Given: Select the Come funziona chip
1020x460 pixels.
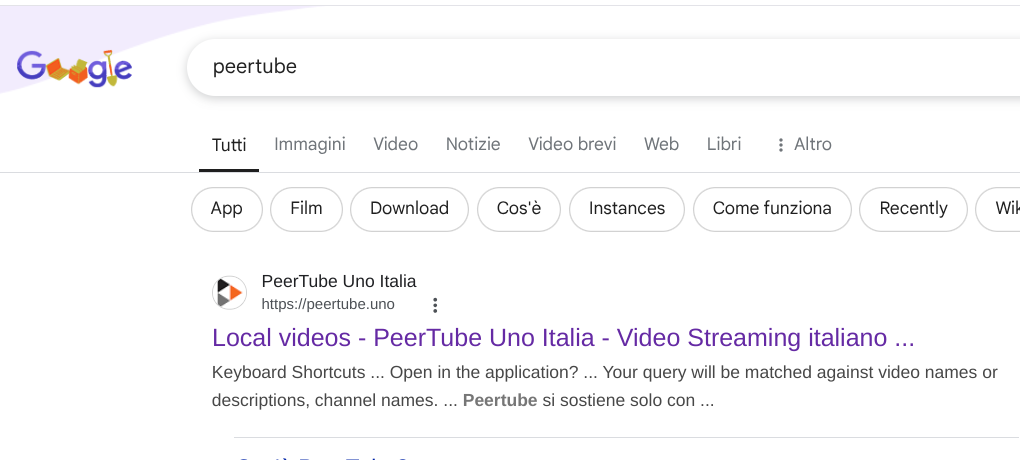Looking at the screenshot, I should click(771, 209).
